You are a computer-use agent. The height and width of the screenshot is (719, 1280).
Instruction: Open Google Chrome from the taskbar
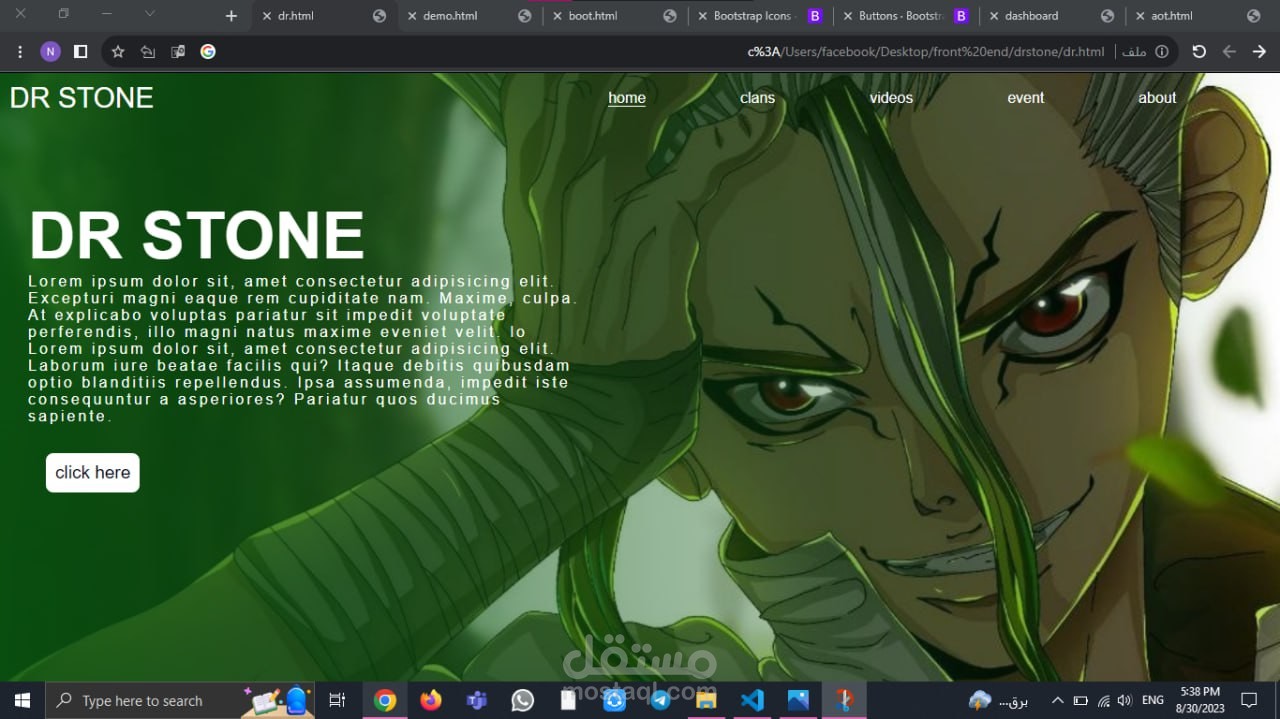[x=385, y=700]
